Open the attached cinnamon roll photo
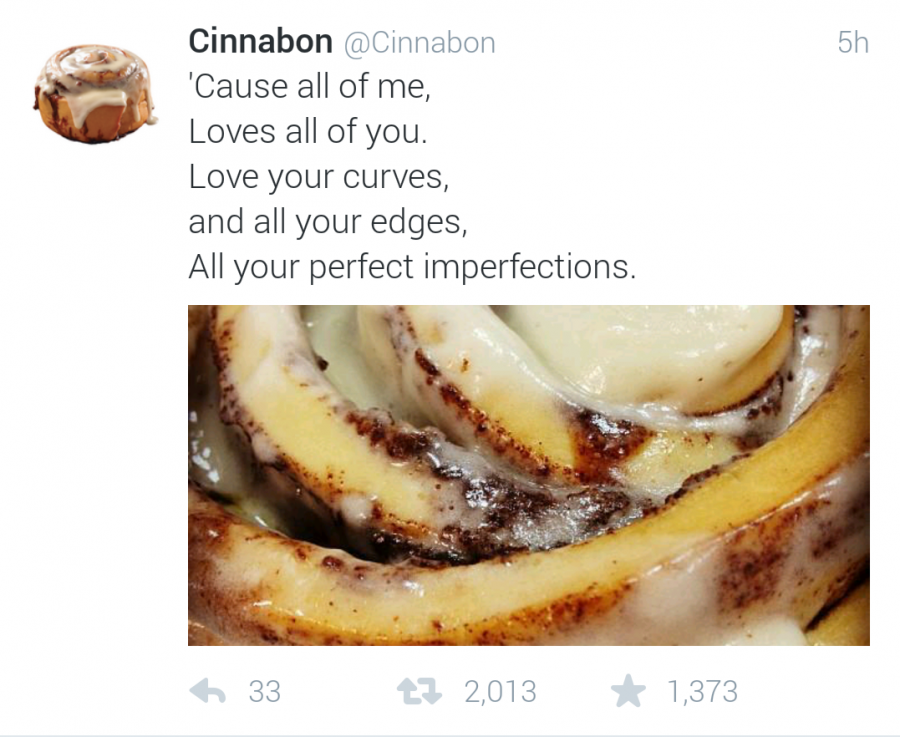Screen dimensions: 900x737 click(x=528, y=475)
